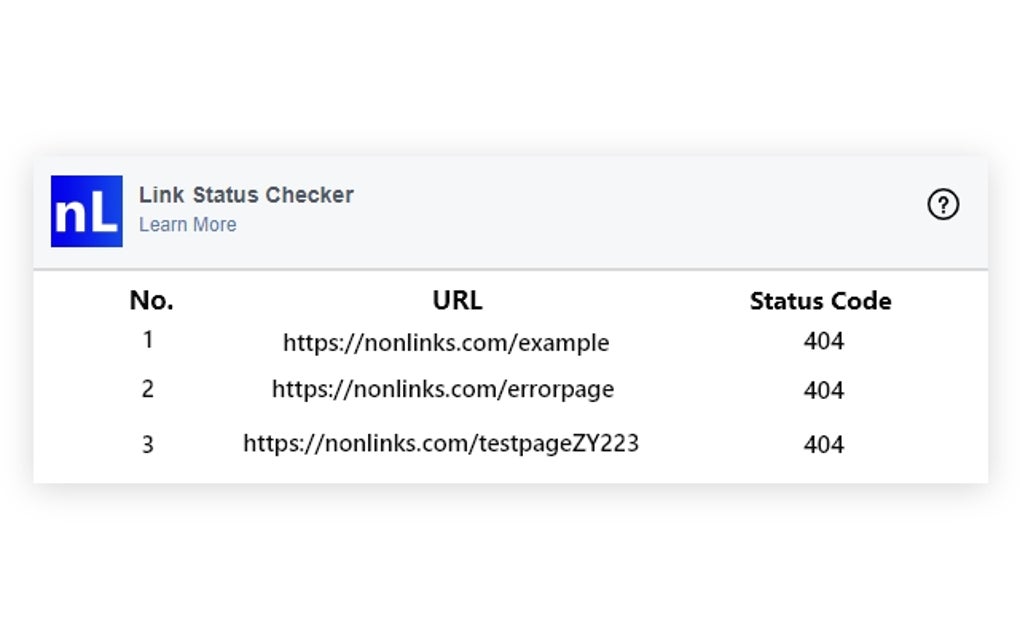The width and height of the screenshot is (1020, 638).
Task: Sort by the Status Code column header
Action: pyautogui.click(x=820, y=300)
